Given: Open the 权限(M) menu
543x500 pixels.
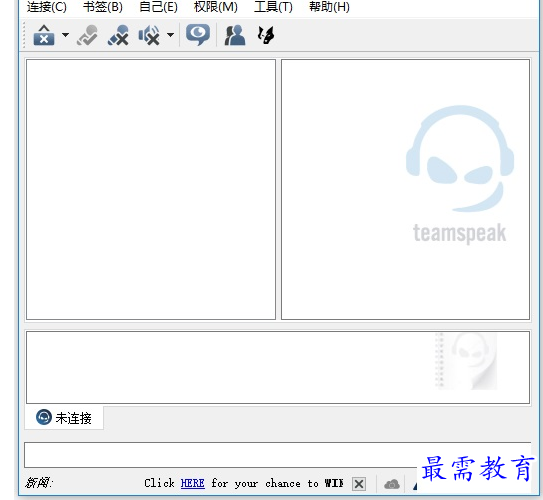Looking at the screenshot, I should (x=215, y=7).
